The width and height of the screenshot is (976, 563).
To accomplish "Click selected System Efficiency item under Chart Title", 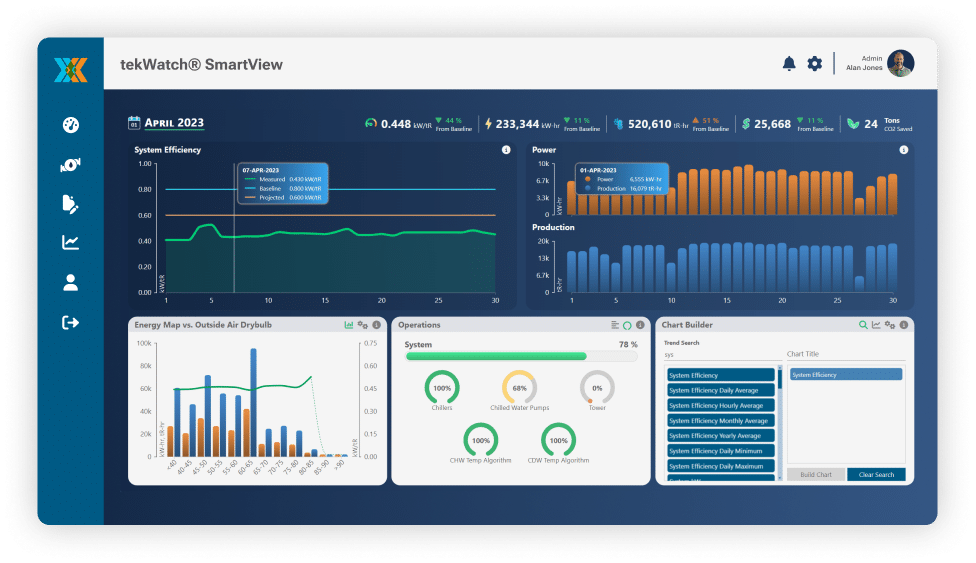I will pos(846,375).
